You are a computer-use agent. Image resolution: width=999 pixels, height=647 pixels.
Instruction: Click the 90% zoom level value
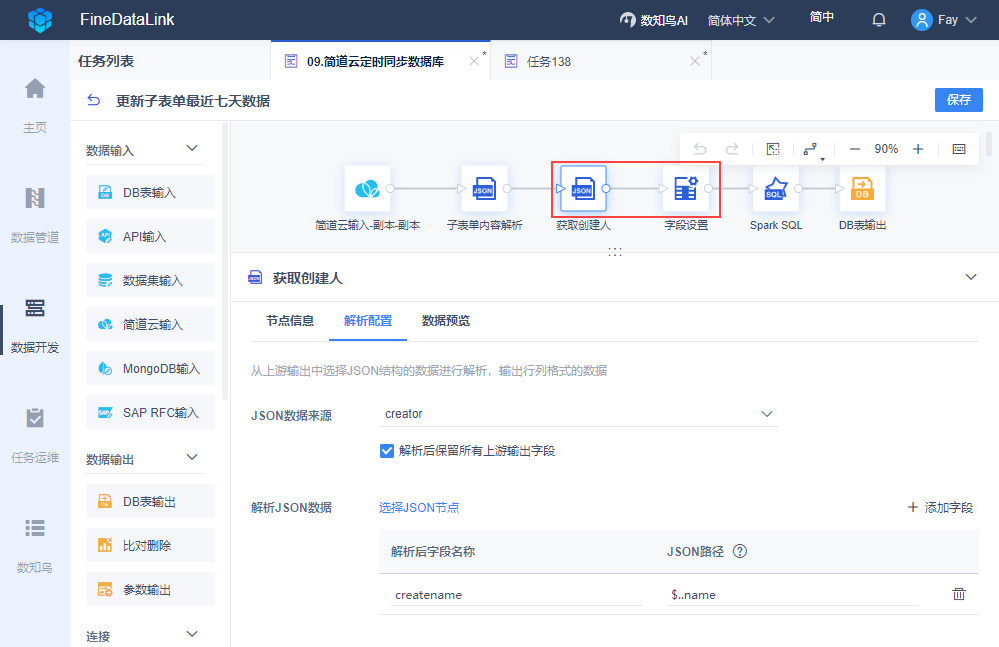coord(886,149)
